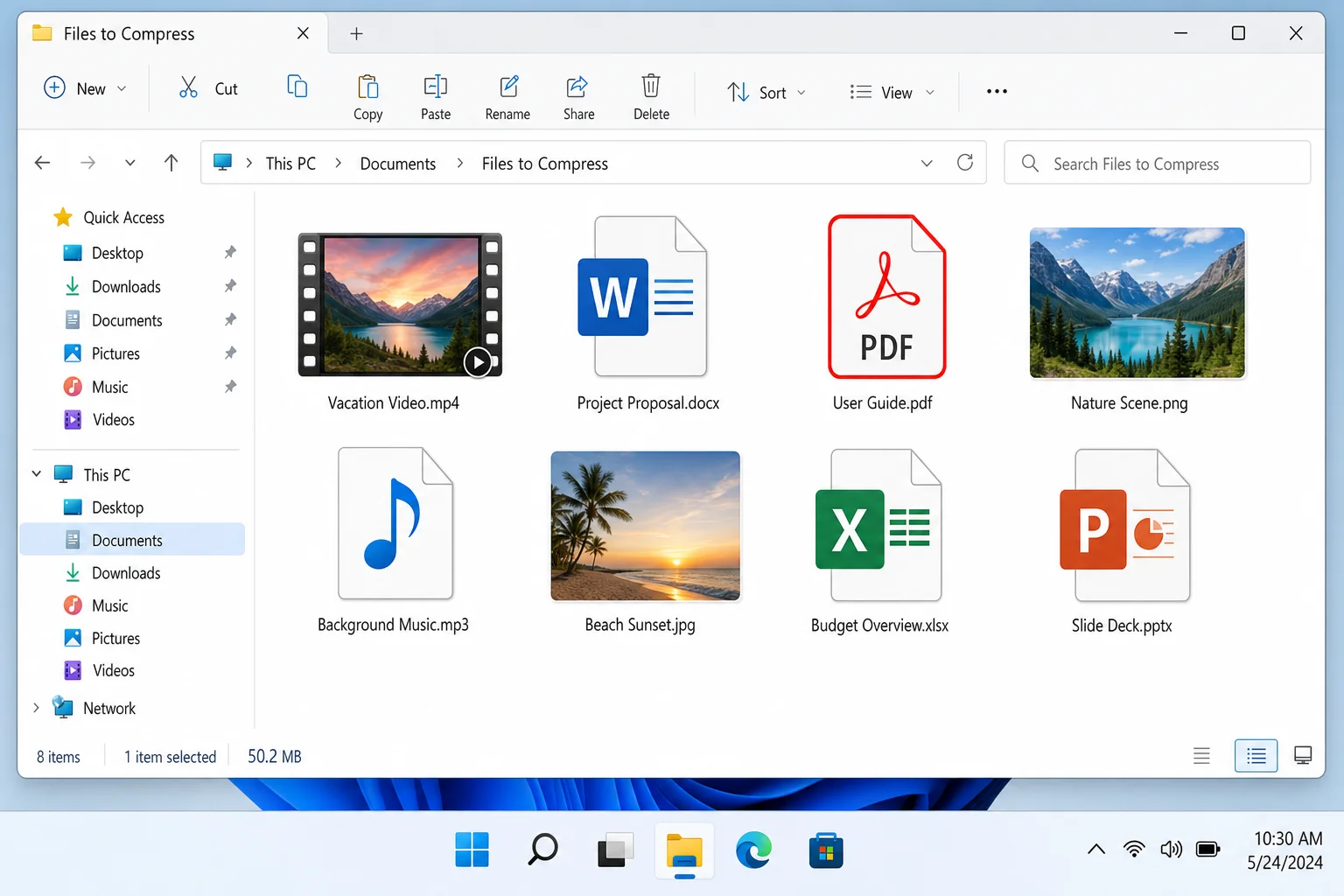Show hidden system tray icons

tap(1095, 849)
